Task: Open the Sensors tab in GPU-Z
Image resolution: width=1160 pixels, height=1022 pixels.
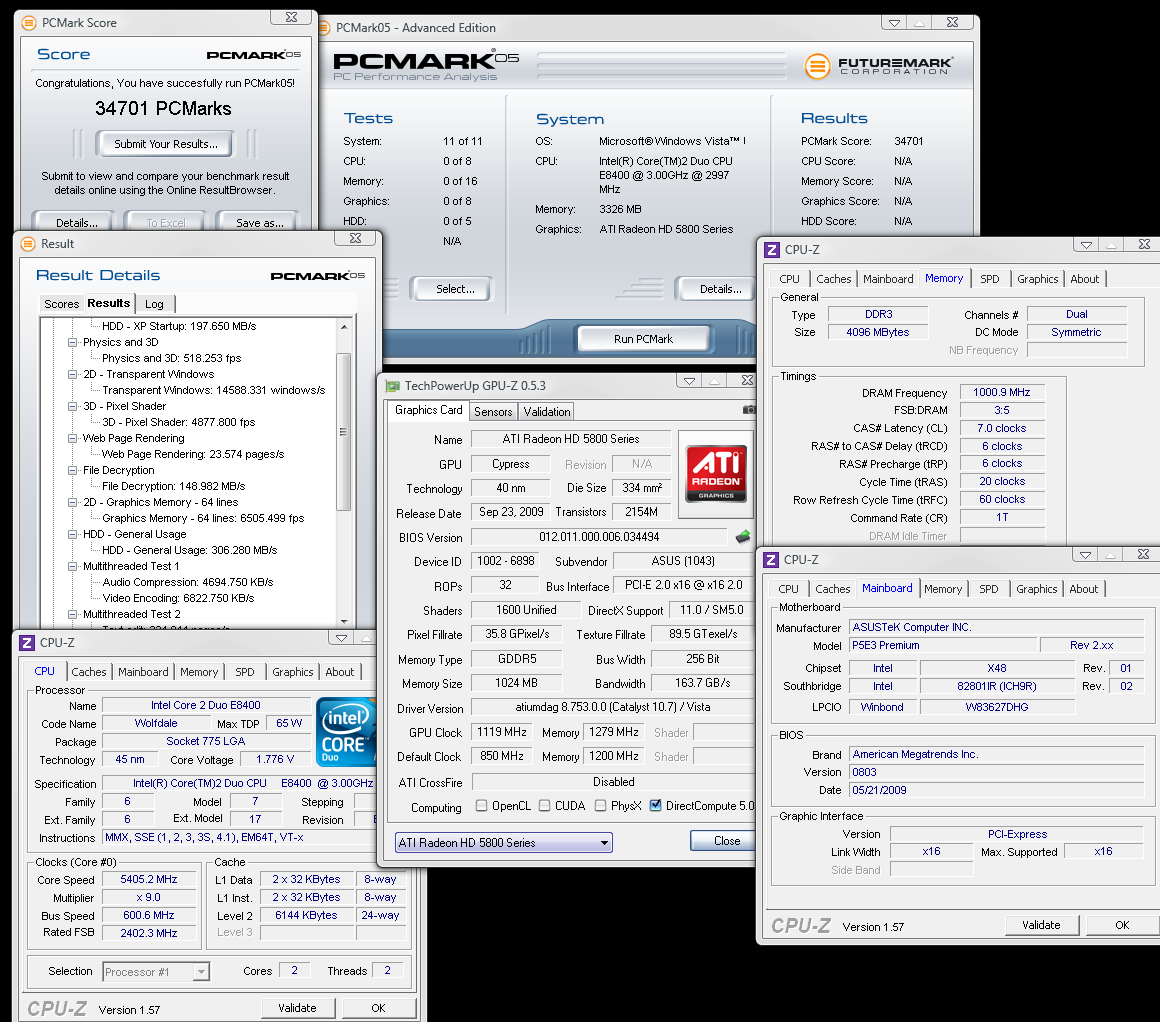Action: click(493, 412)
